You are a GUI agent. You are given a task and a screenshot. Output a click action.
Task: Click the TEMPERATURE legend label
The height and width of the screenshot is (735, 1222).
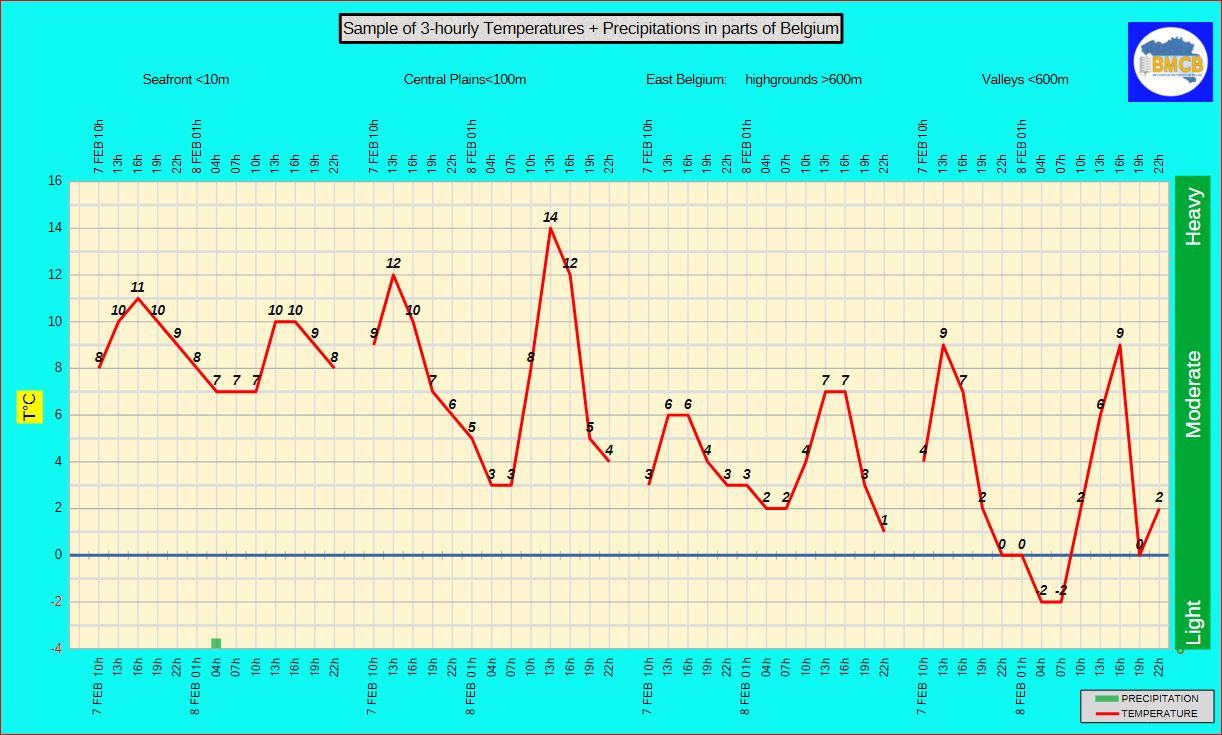tap(1158, 713)
